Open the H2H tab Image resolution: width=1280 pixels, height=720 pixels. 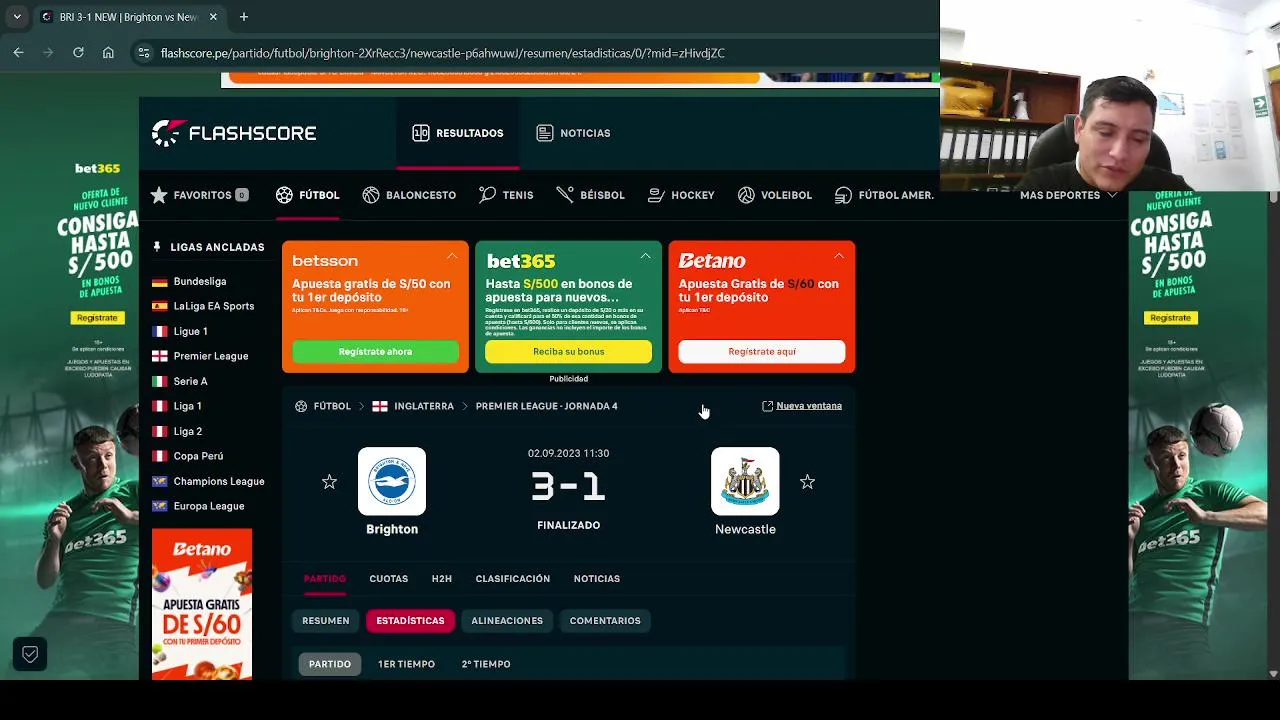click(441, 579)
